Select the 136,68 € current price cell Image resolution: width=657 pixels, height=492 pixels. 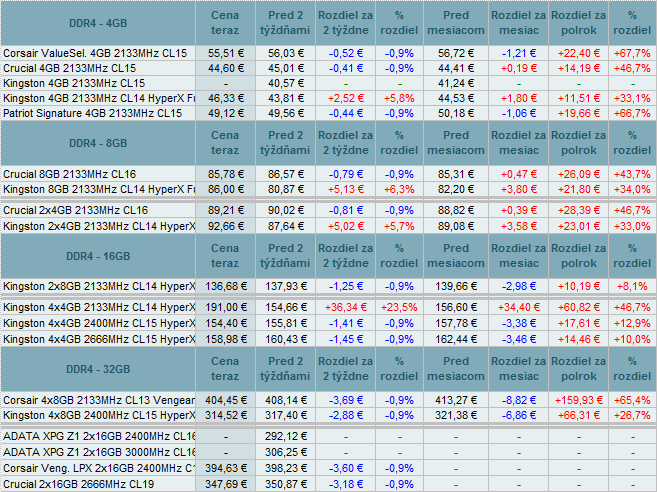tap(225, 287)
